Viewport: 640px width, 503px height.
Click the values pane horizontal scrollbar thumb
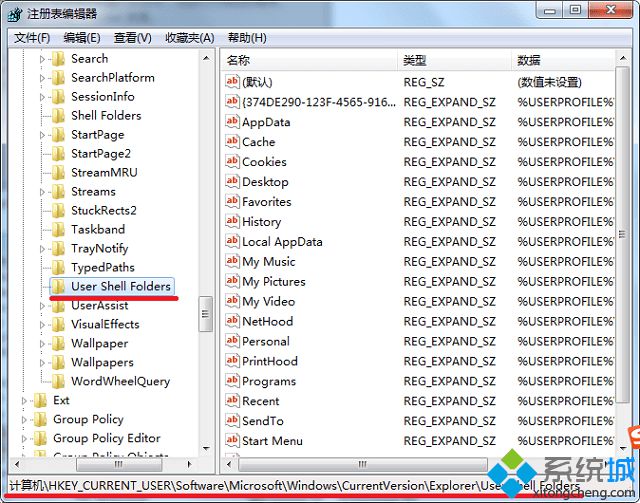362,464
